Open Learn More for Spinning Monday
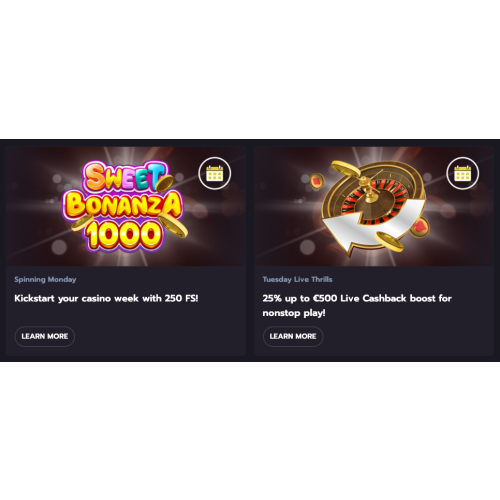The image size is (500, 500). (x=45, y=336)
